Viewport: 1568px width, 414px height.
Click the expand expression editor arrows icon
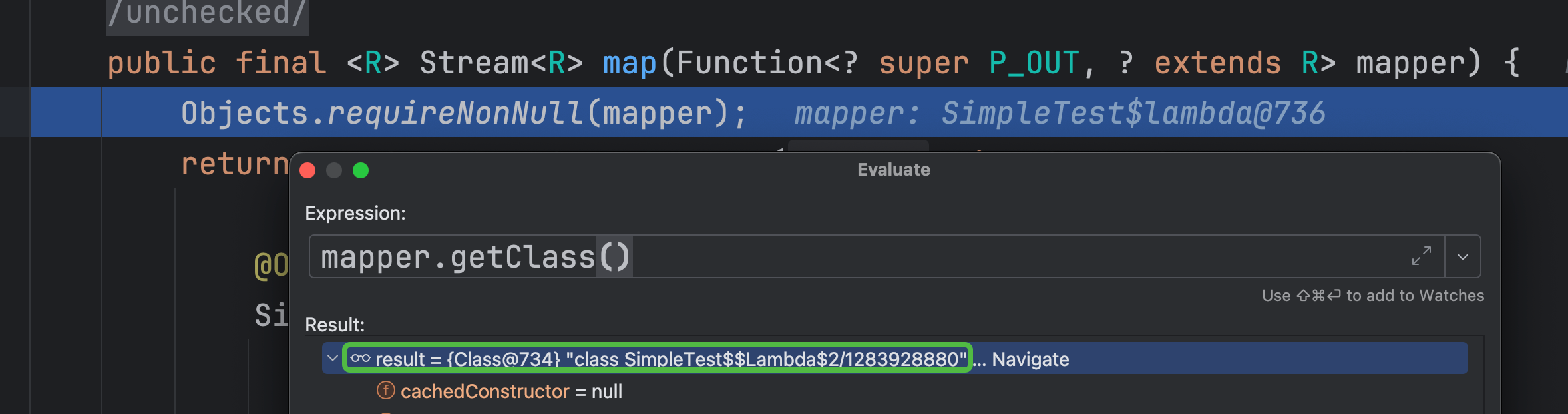tap(1421, 256)
